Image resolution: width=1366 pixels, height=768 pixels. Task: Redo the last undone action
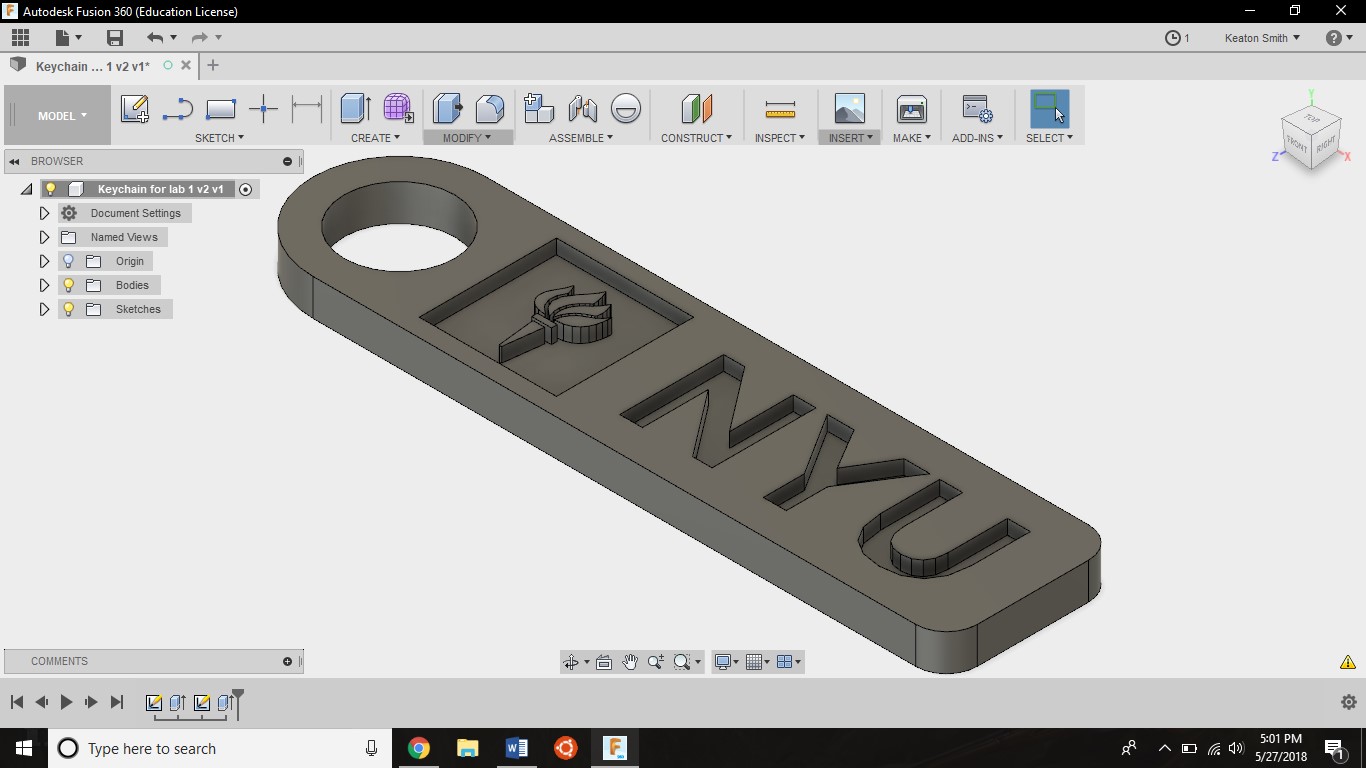pyautogui.click(x=199, y=38)
